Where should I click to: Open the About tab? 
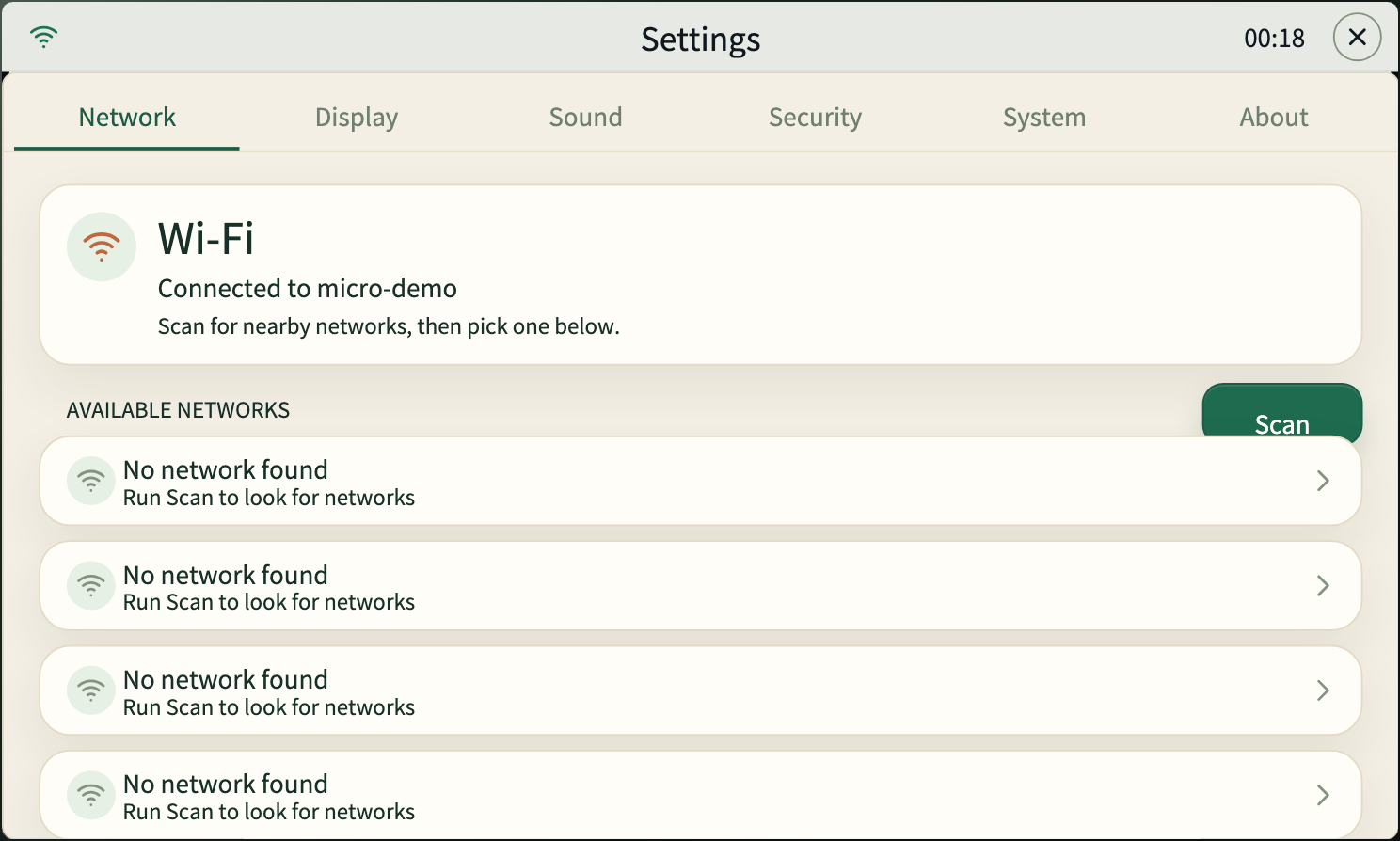tap(1274, 118)
